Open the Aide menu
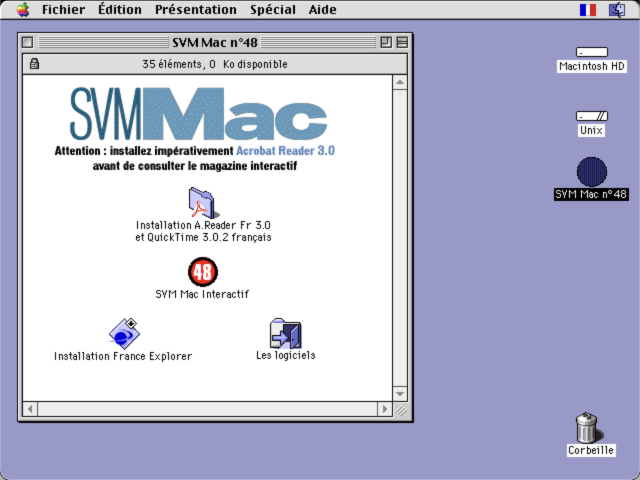640x480 pixels. point(322,9)
